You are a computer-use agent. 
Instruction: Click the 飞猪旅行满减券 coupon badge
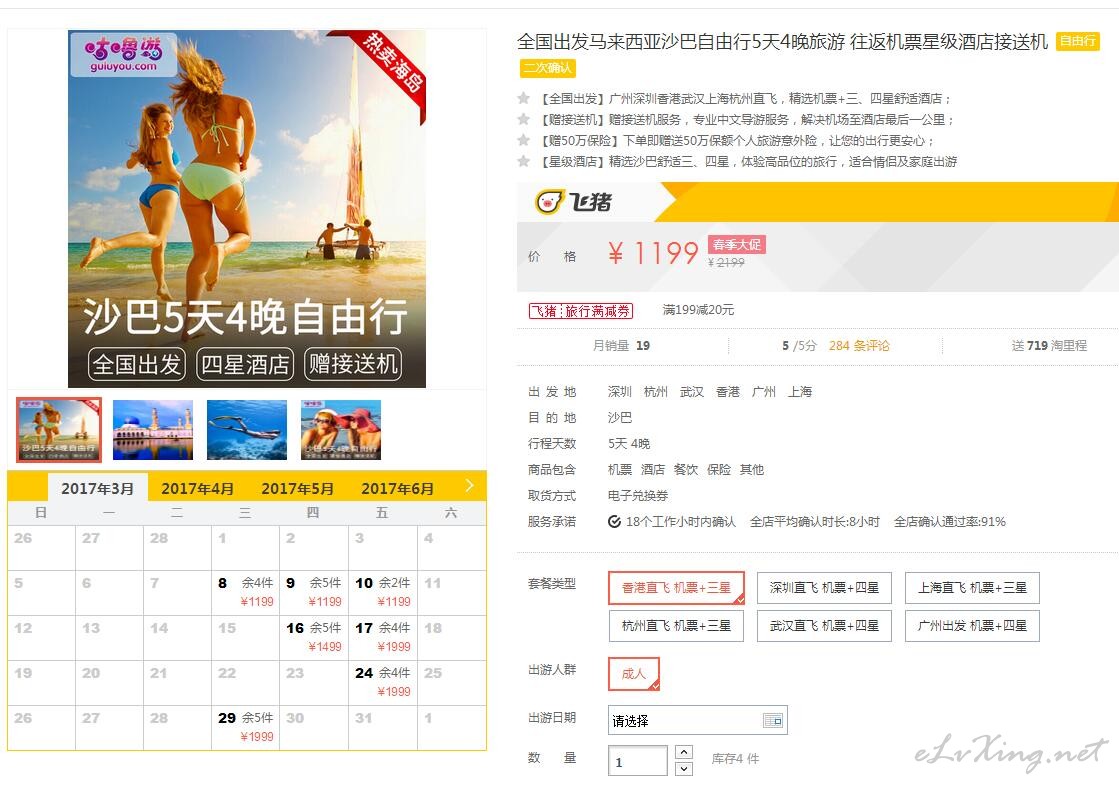[x=581, y=311]
